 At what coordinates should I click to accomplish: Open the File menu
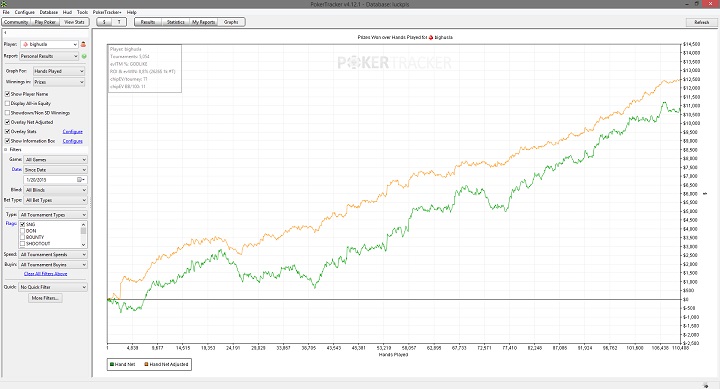coord(6,12)
